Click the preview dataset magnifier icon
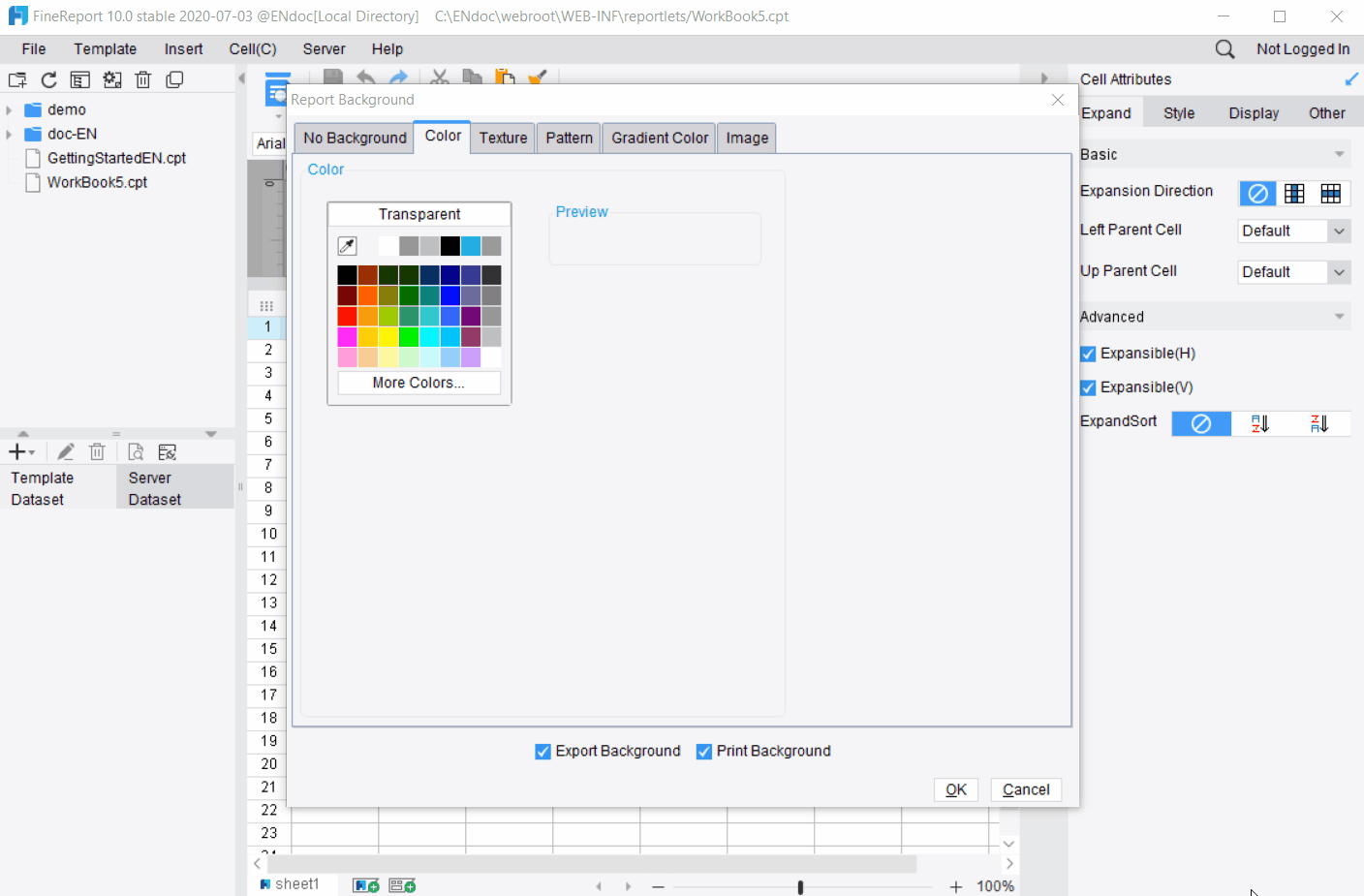The width and height of the screenshot is (1364, 896). click(136, 450)
